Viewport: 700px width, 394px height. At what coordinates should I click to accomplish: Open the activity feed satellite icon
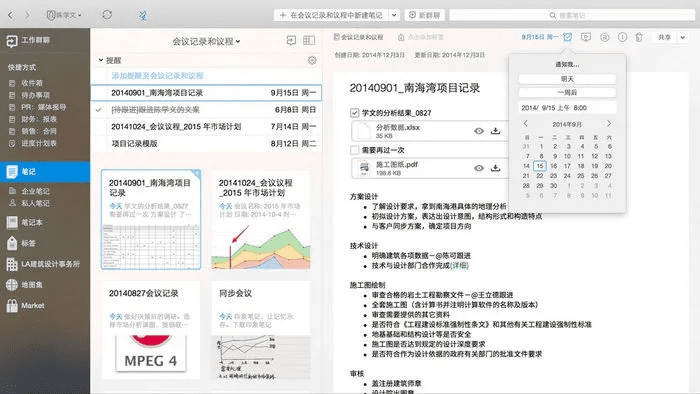point(142,15)
